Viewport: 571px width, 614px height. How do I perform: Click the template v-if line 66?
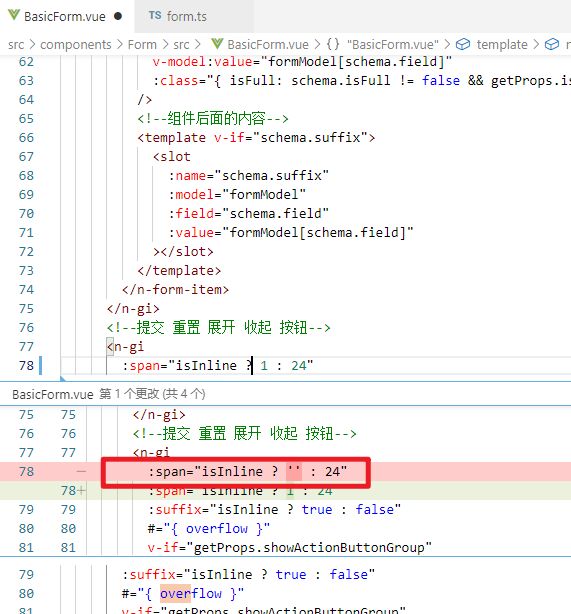tap(256, 138)
